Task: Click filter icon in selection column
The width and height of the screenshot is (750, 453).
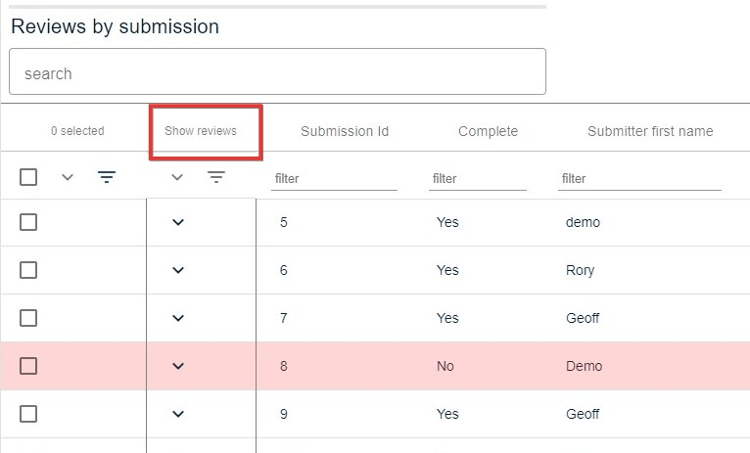Action: point(107,177)
